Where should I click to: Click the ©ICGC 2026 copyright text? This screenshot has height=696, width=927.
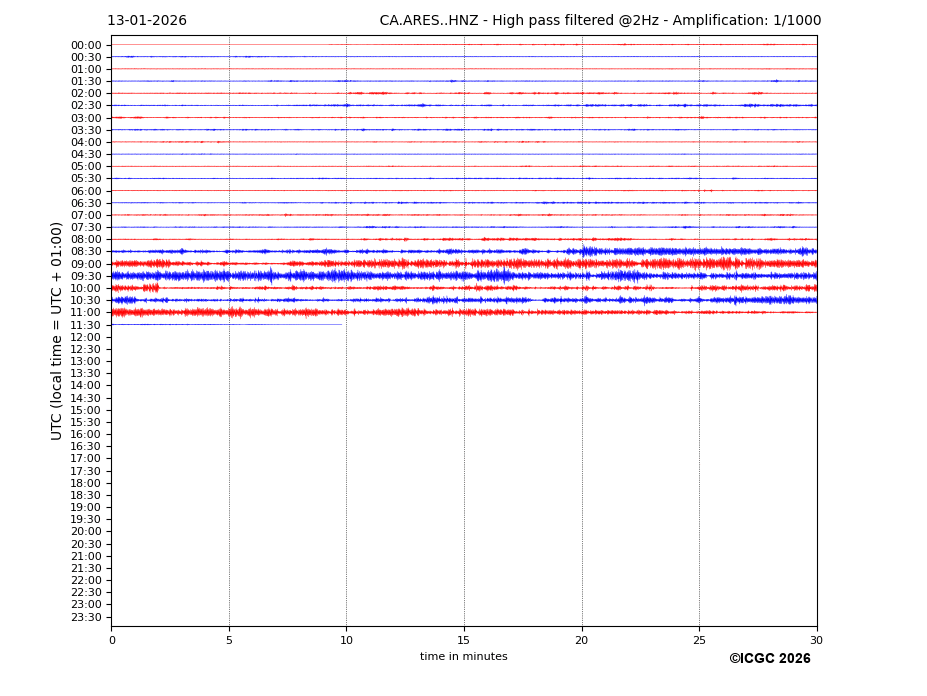[769, 659]
